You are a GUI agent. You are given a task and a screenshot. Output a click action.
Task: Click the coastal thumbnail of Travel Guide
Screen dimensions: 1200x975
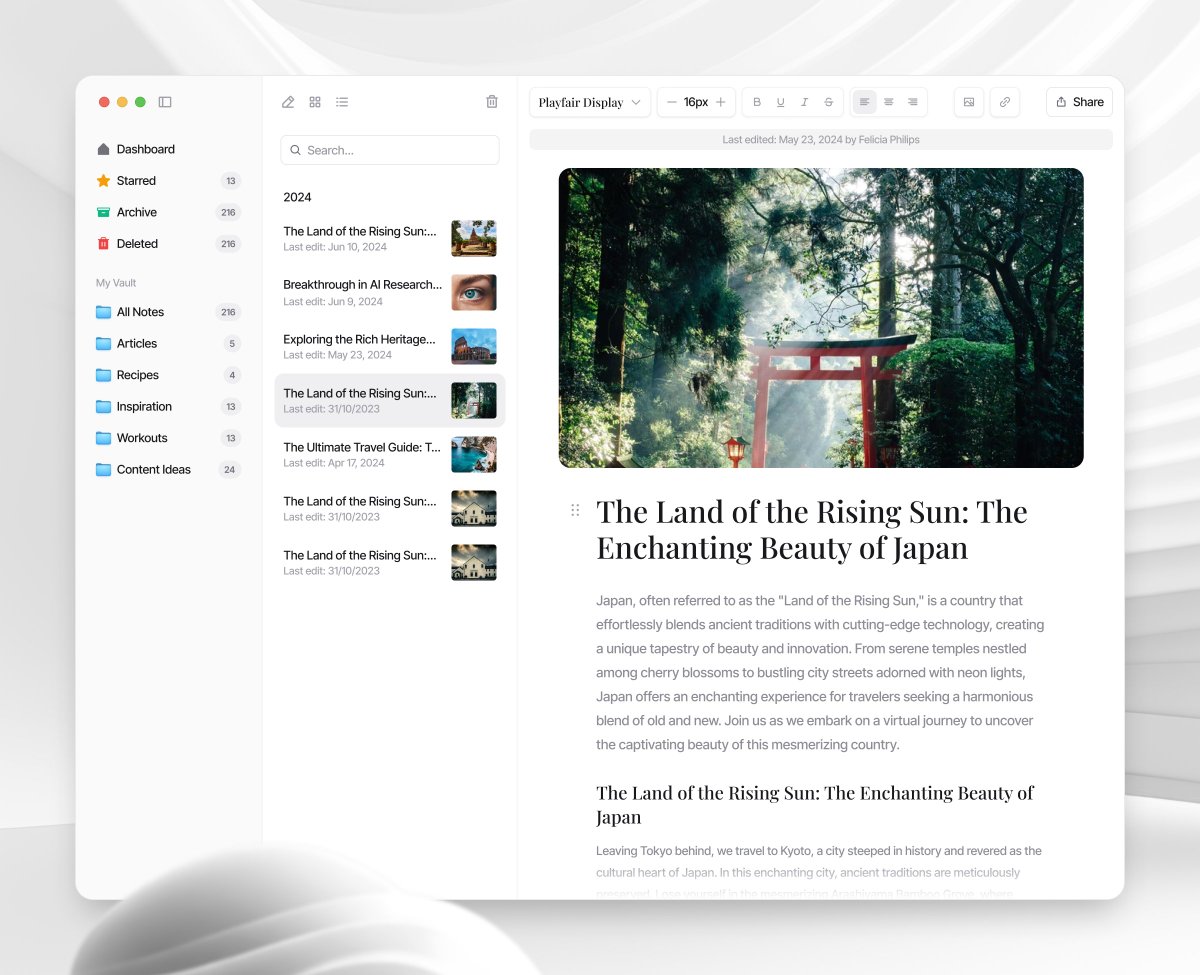point(474,455)
